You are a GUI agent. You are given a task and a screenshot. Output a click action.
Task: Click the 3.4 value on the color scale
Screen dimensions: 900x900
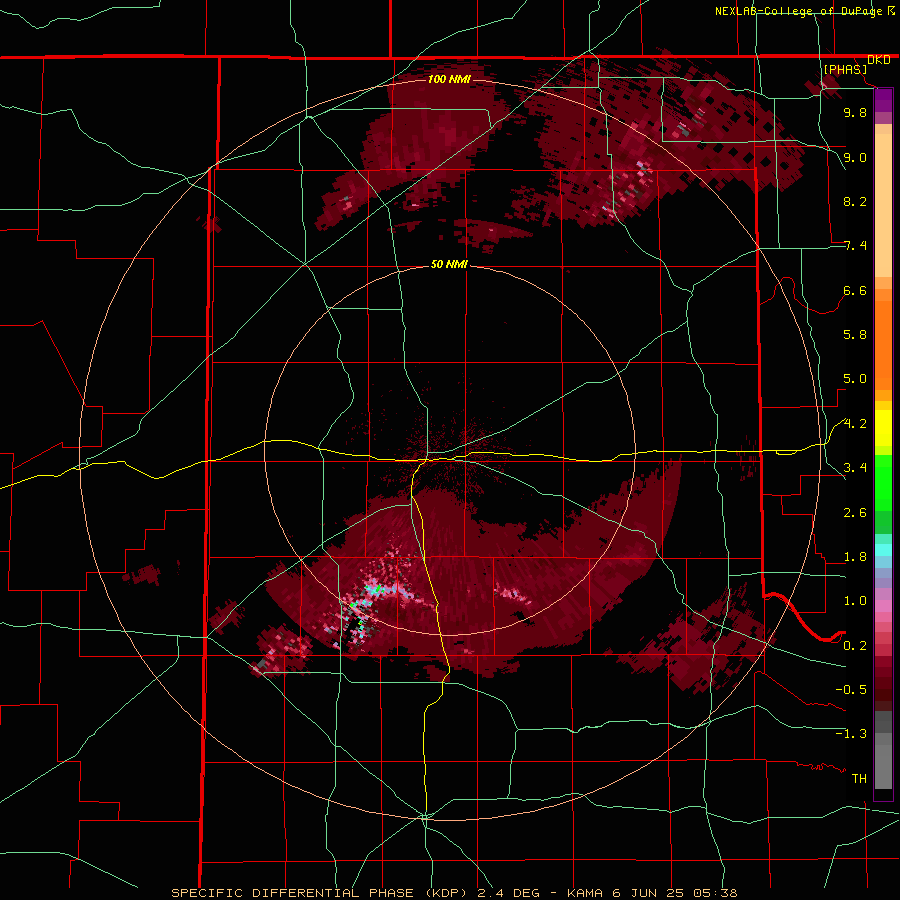855,468
